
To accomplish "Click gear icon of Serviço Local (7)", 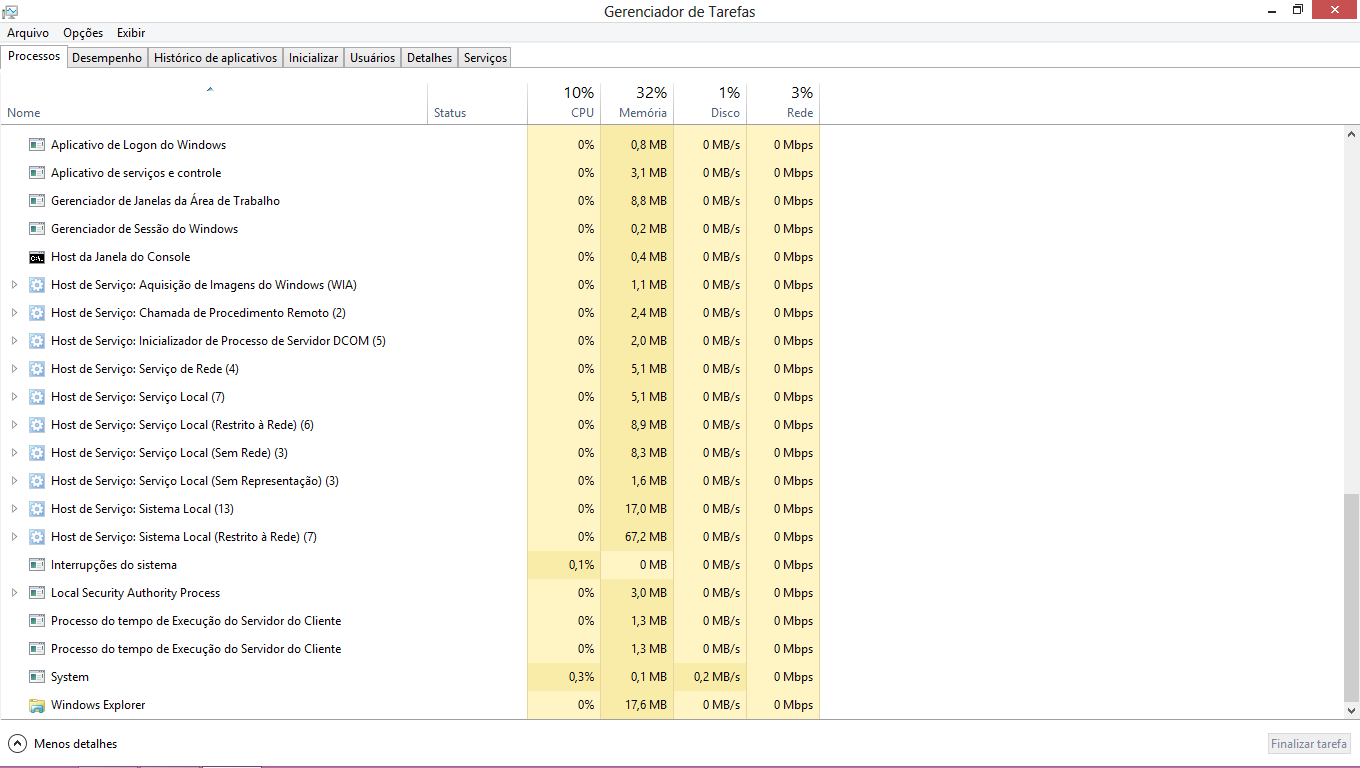I will tap(37, 397).
